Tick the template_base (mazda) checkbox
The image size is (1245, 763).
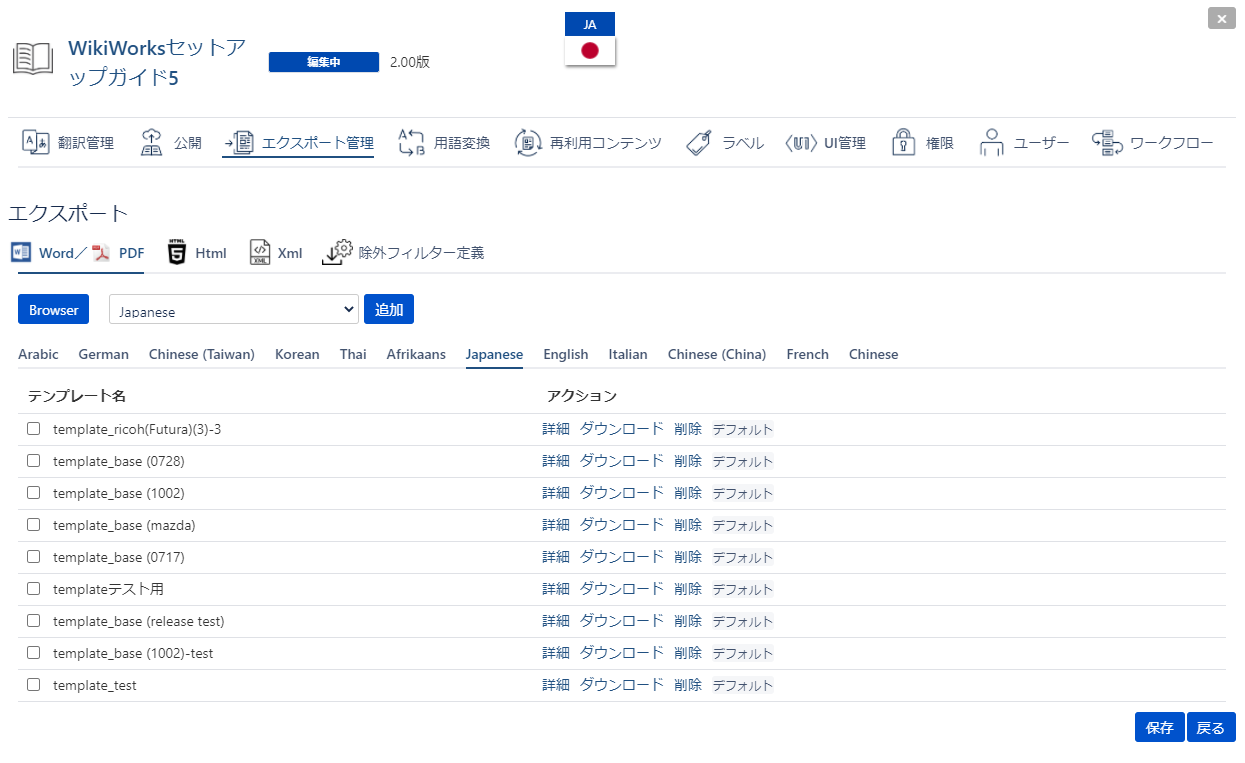[34, 525]
